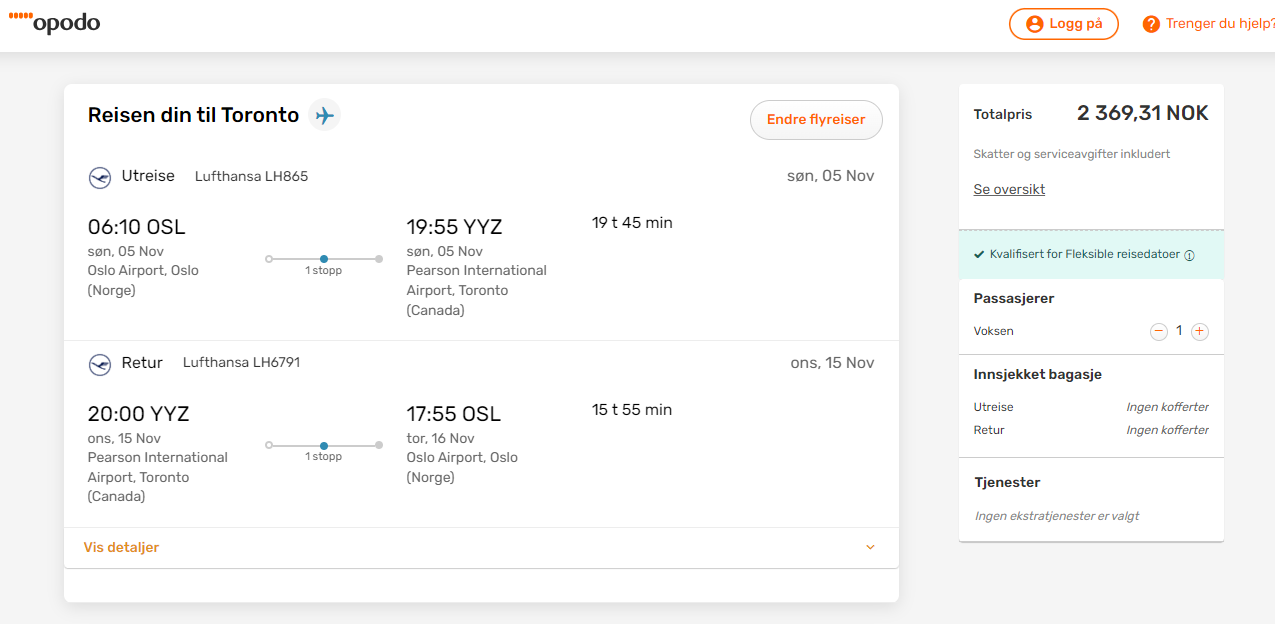Click the info icon after Fleksible reisedatoer
The image size is (1275, 624).
click(1189, 255)
